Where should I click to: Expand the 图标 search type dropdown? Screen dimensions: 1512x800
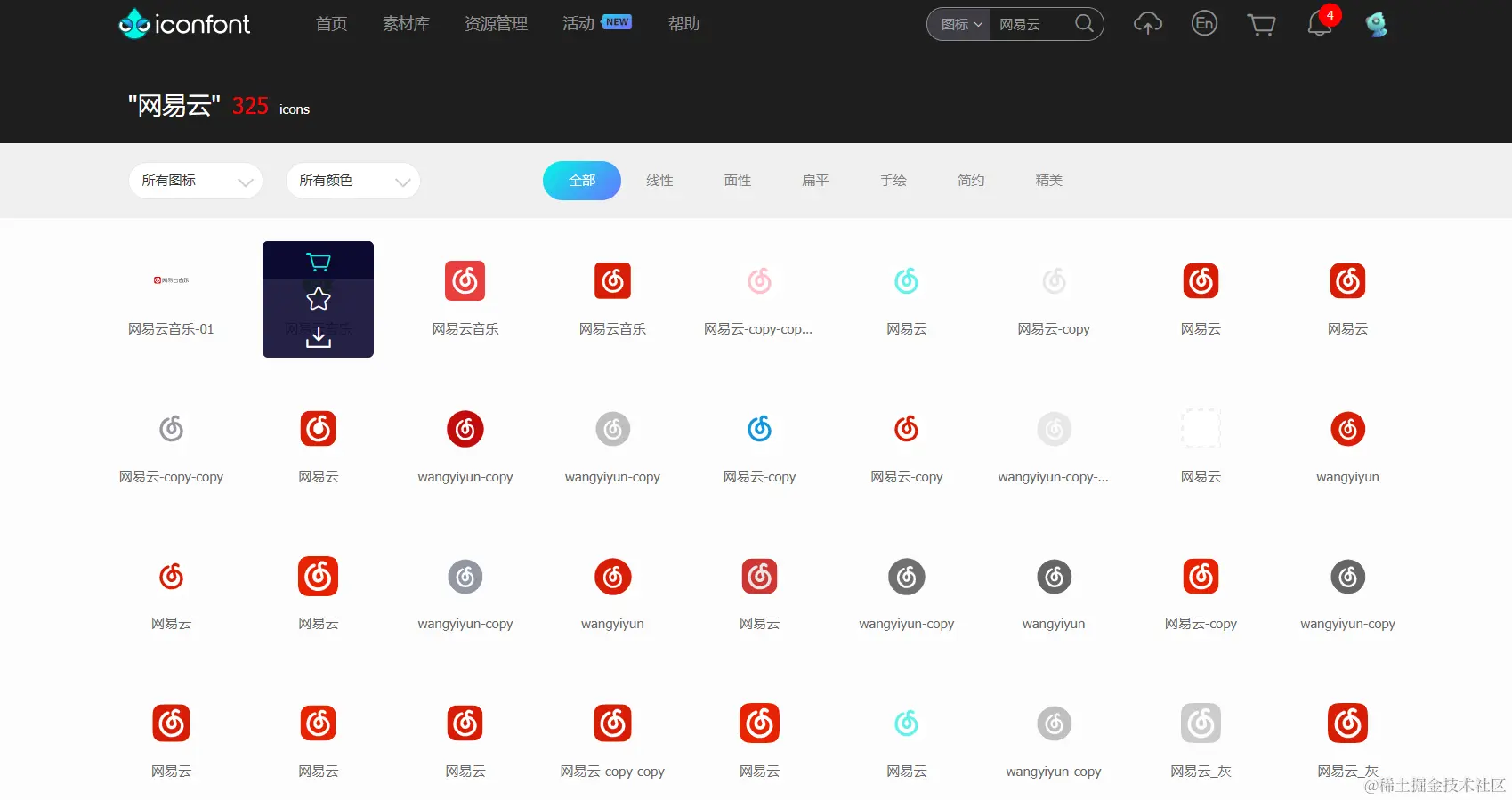pos(960,24)
